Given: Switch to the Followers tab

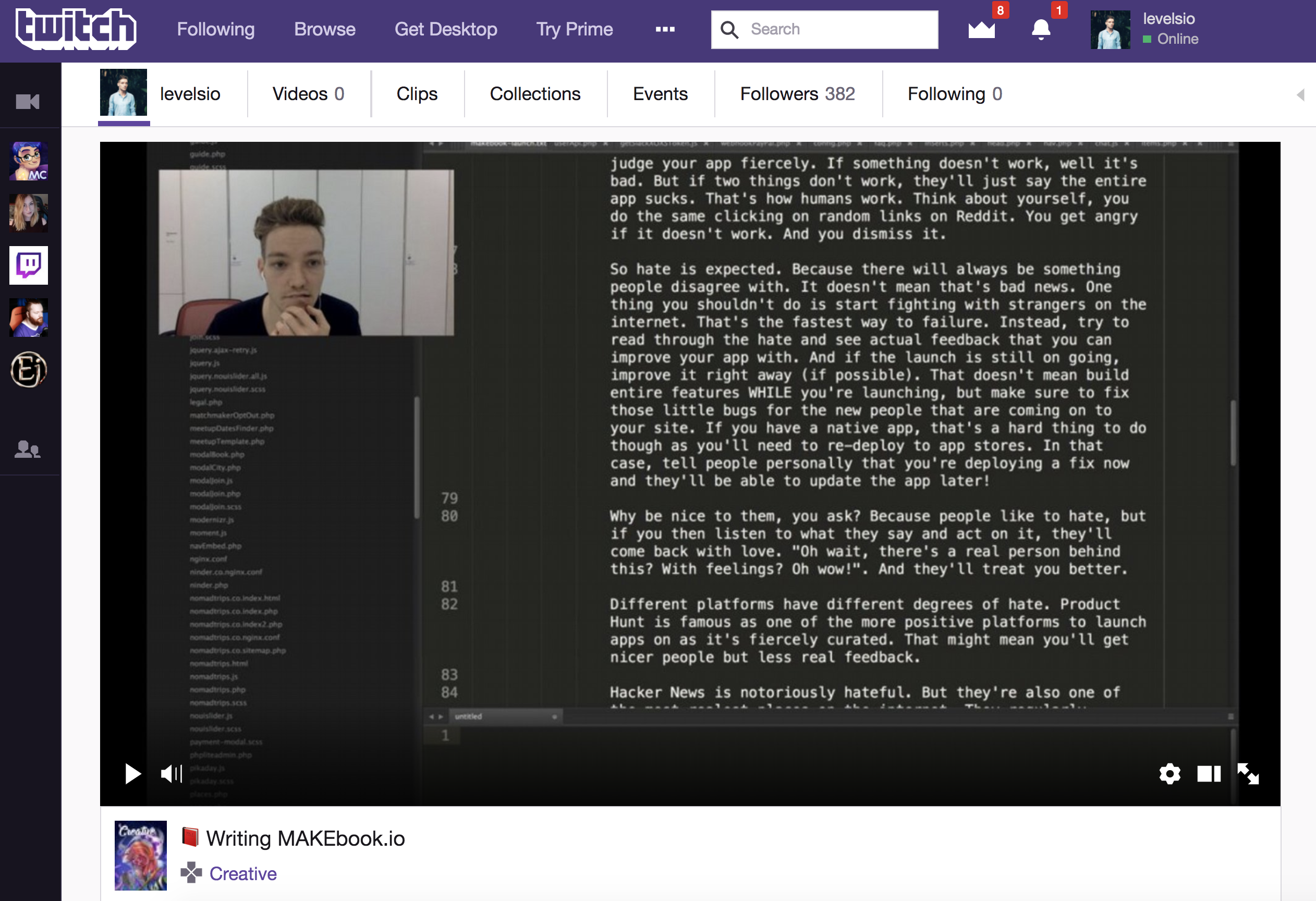Looking at the screenshot, I should click(x=797, y=94).
